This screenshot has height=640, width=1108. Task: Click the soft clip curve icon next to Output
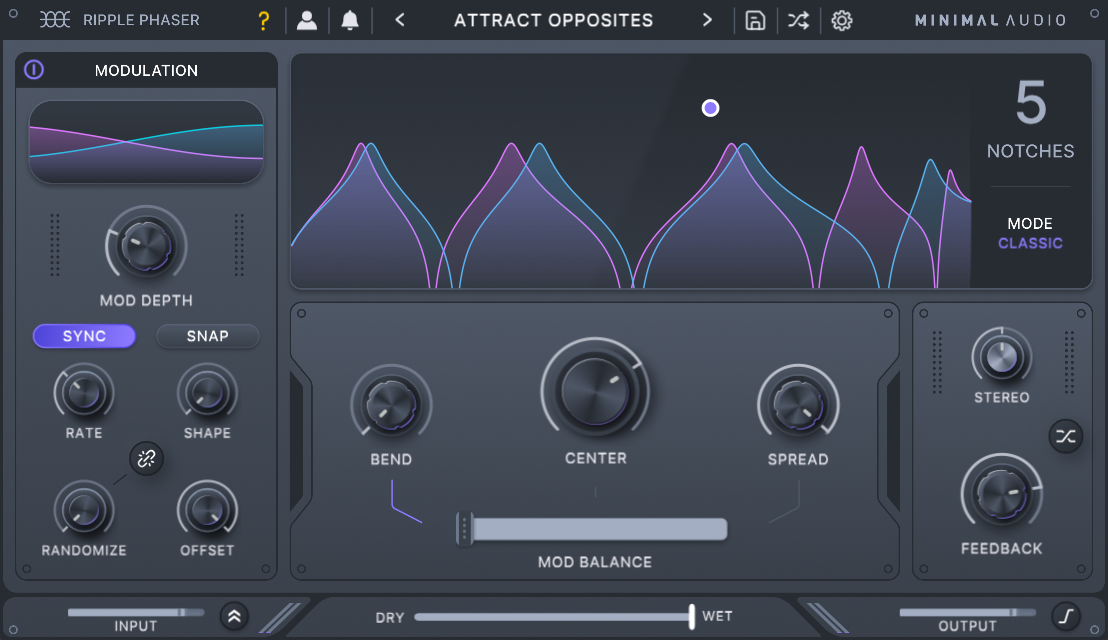[1066, 616]
